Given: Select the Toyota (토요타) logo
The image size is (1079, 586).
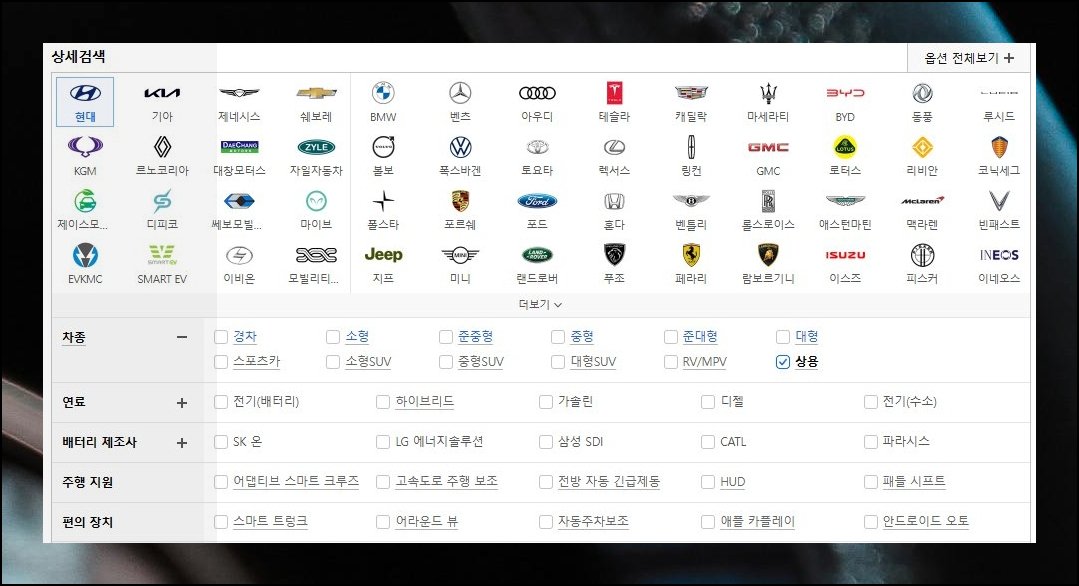Looking at the screenshot, I should (537, 146).
